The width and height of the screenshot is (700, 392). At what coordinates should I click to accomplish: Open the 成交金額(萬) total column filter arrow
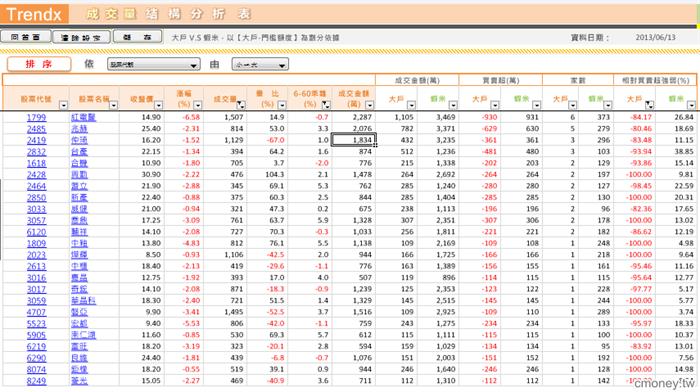click(x=369, y=105)
